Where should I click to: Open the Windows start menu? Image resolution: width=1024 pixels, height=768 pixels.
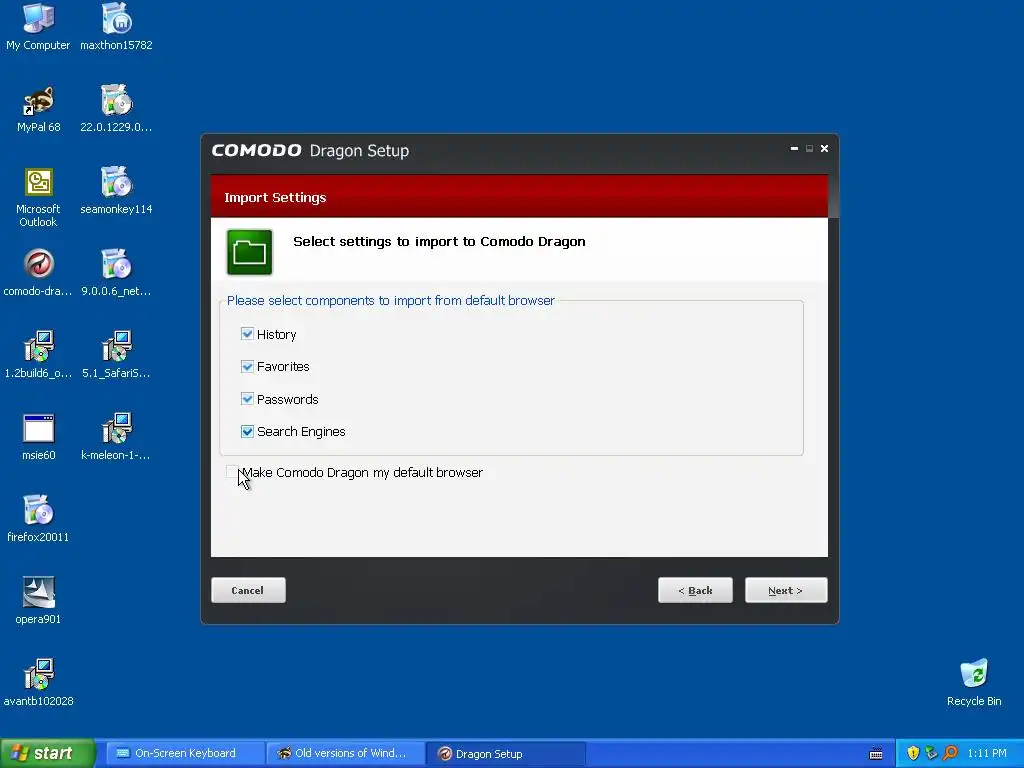48,753
